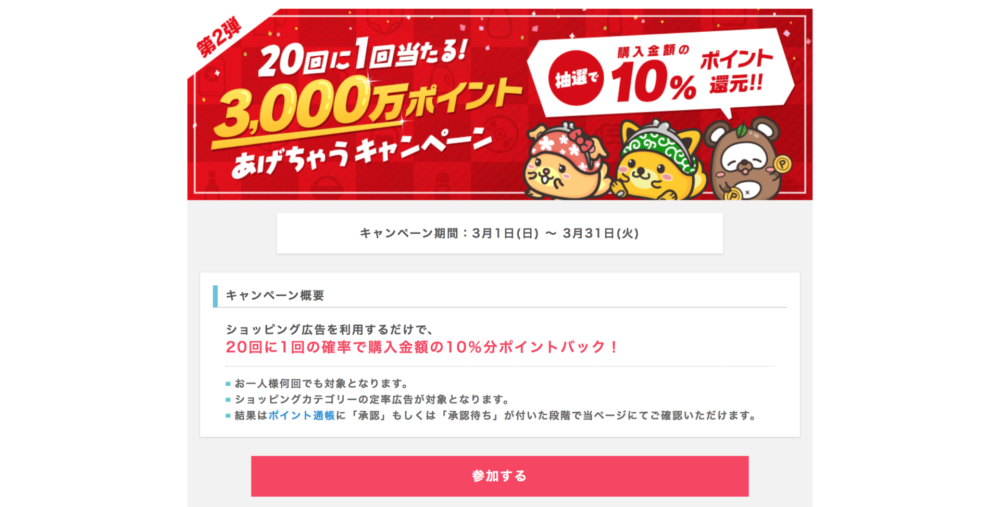Click the yellow fox mascot with green hat
This screenshot has height=507, width=1000.
point(658,159)
